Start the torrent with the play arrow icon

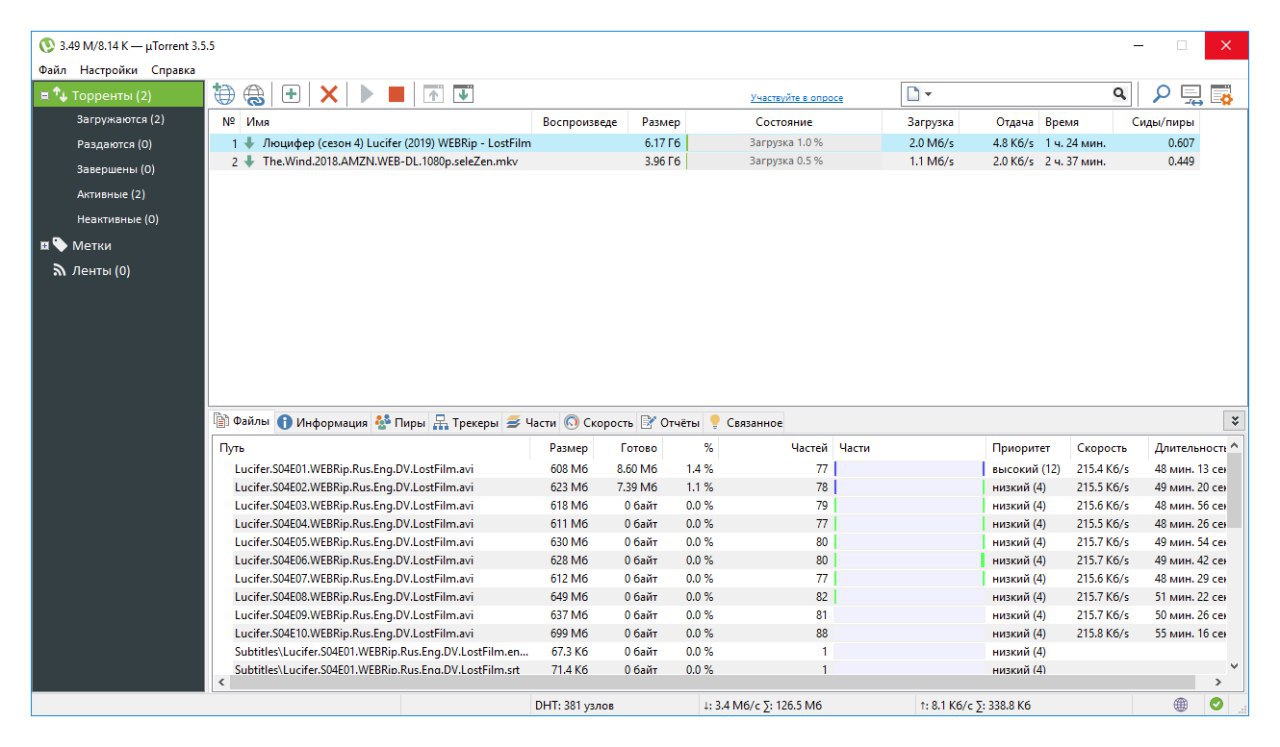367,94
